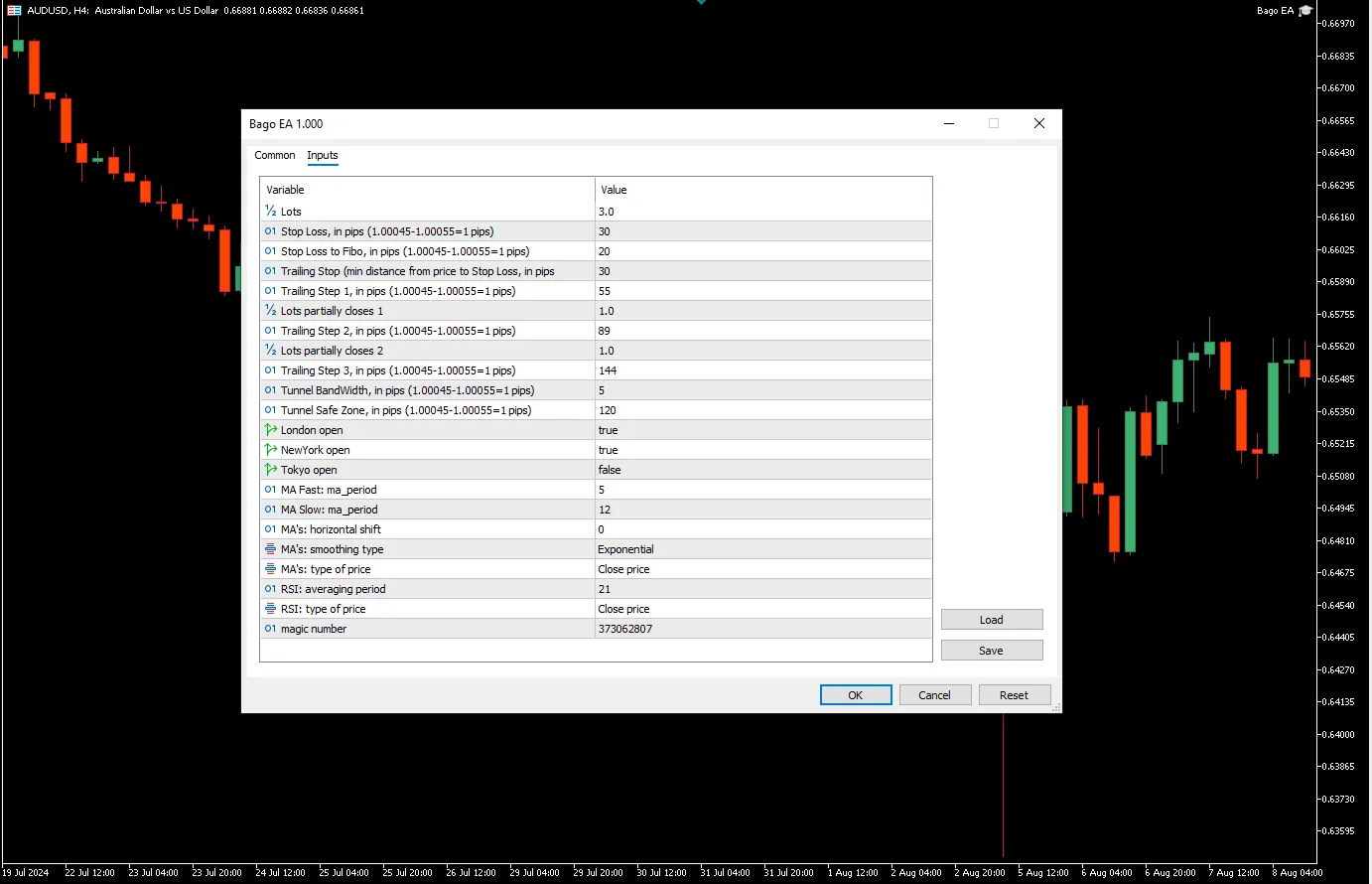Image resolution: width=1372 pixels, height=884 pixels.
Task: Click the Bago EA hat icon on chart
Action: (x=1305, y=11)
